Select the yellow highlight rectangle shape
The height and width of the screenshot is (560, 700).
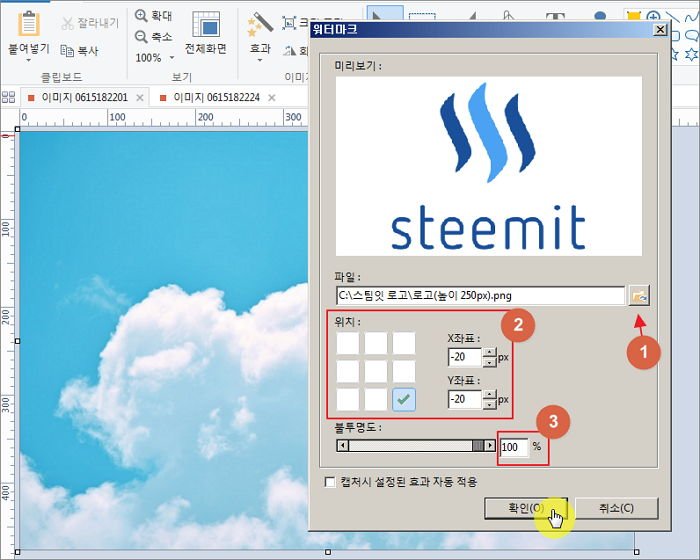pyautogui.click(x=633, y=16)
